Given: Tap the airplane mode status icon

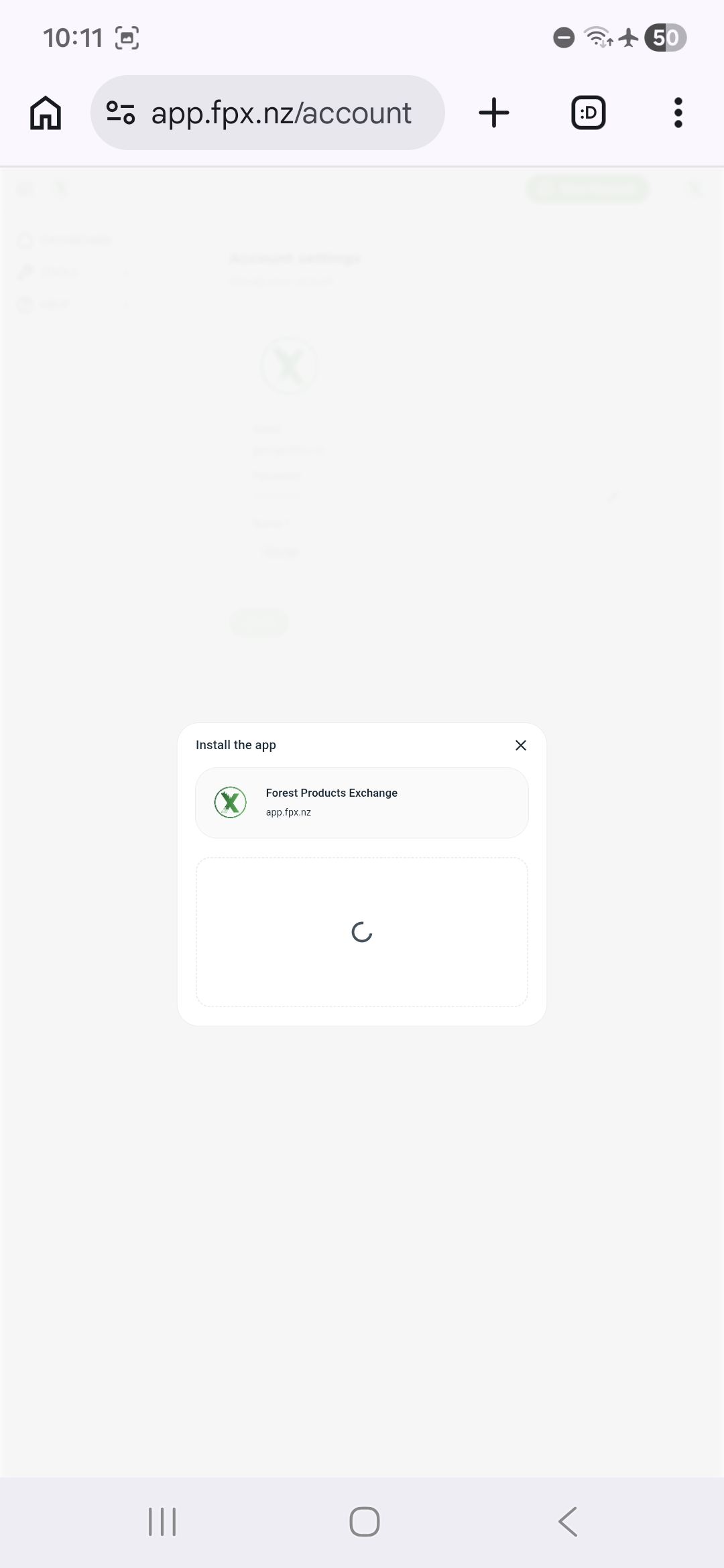Looking at the screenshot, I should pyautogui.click(x=628, y=38).
